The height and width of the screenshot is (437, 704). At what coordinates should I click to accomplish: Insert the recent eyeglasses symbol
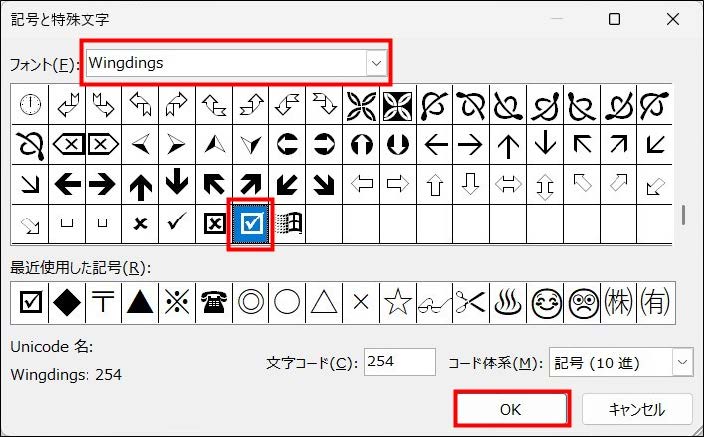(x=435, y=303)
